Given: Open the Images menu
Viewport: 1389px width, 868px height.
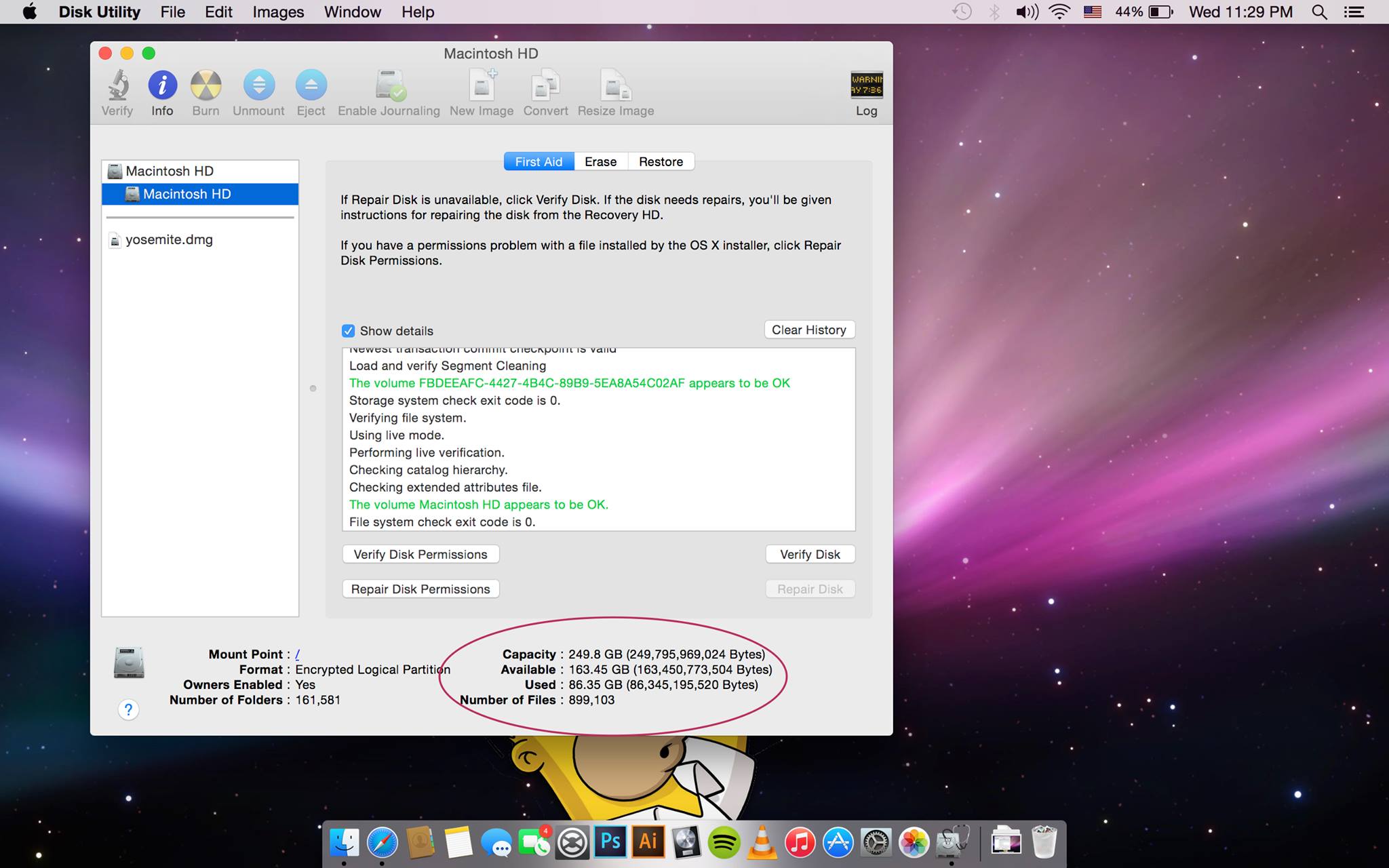Looking at the screenshot, I should point(278,12).
